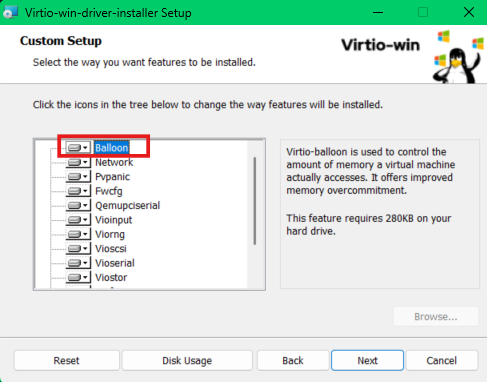Select the Viostor tree item

[x=111, y=277]
